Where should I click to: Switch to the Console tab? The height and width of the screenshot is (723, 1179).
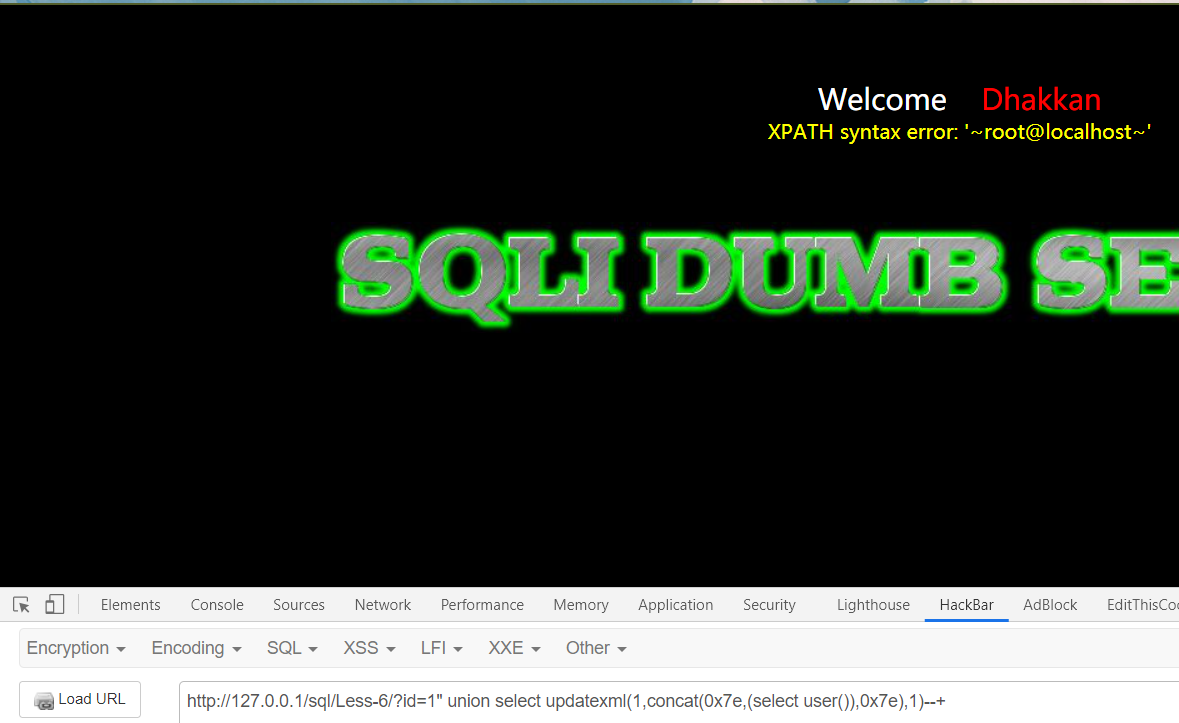pos(217,605)
